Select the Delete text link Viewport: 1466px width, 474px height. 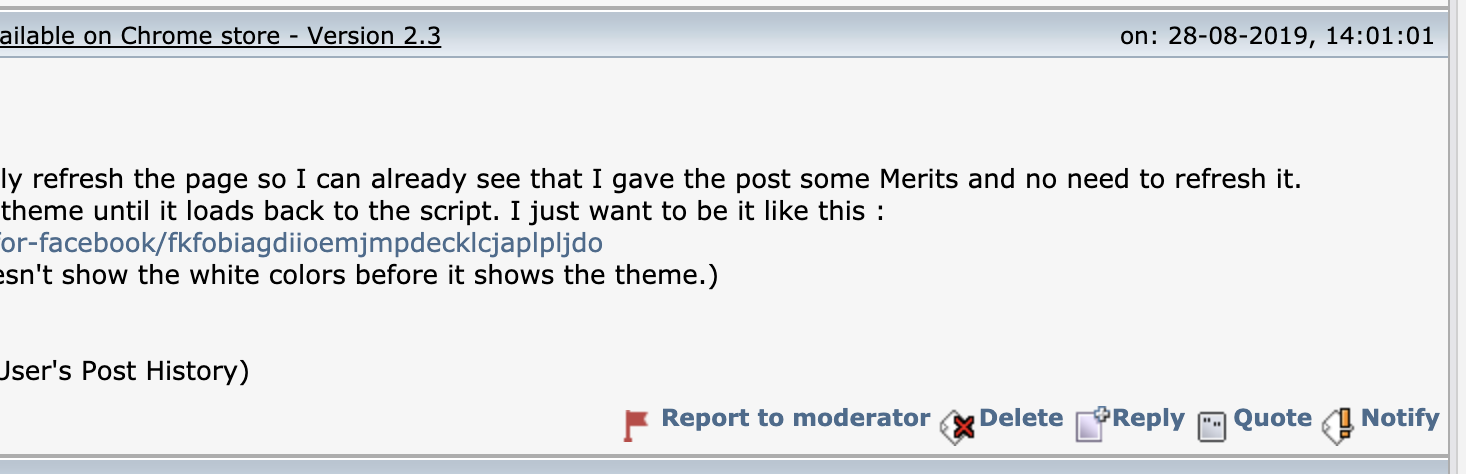1021,418
